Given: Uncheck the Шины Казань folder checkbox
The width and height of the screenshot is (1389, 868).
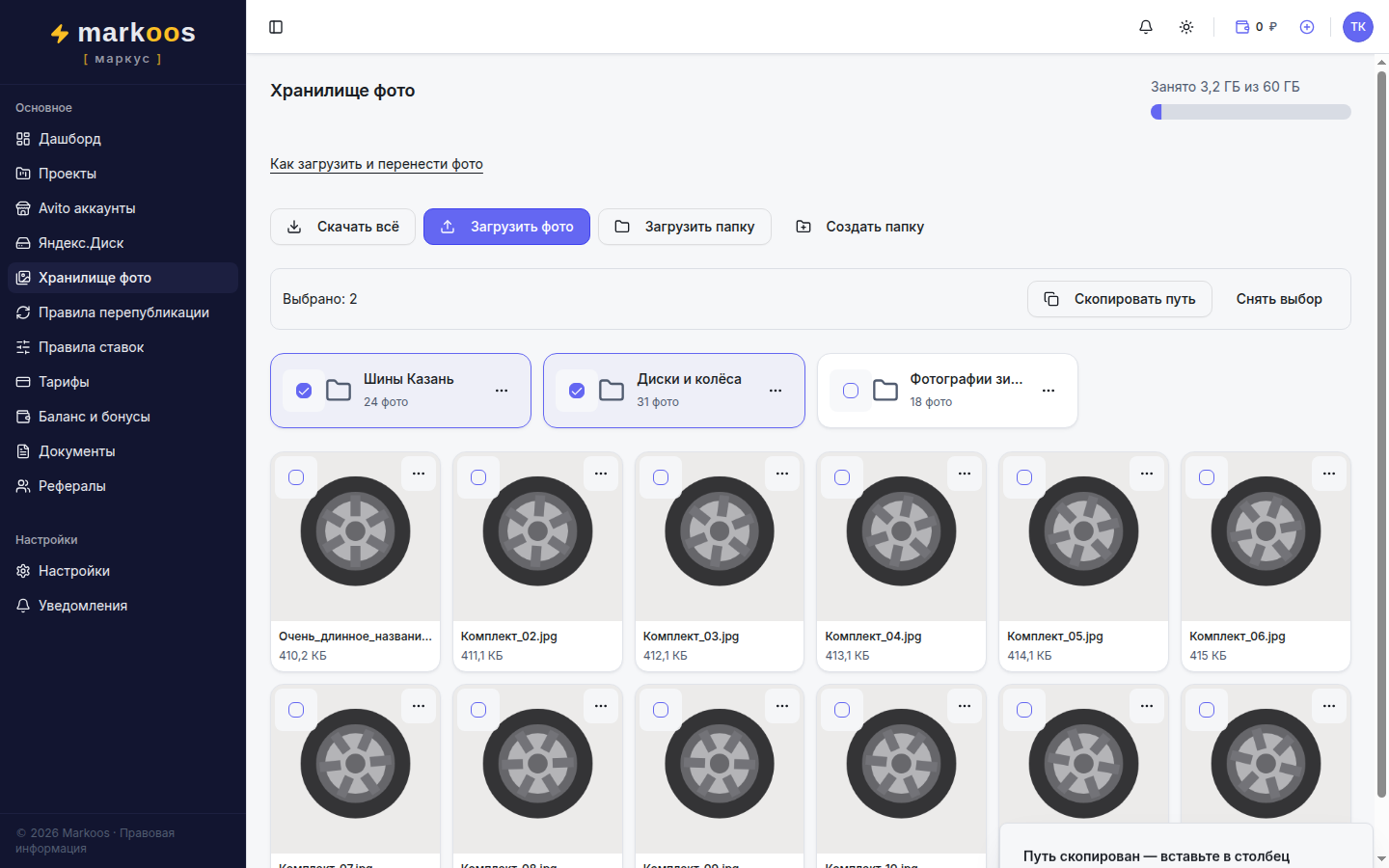Looking at the screenshot, I should point(304,391).
